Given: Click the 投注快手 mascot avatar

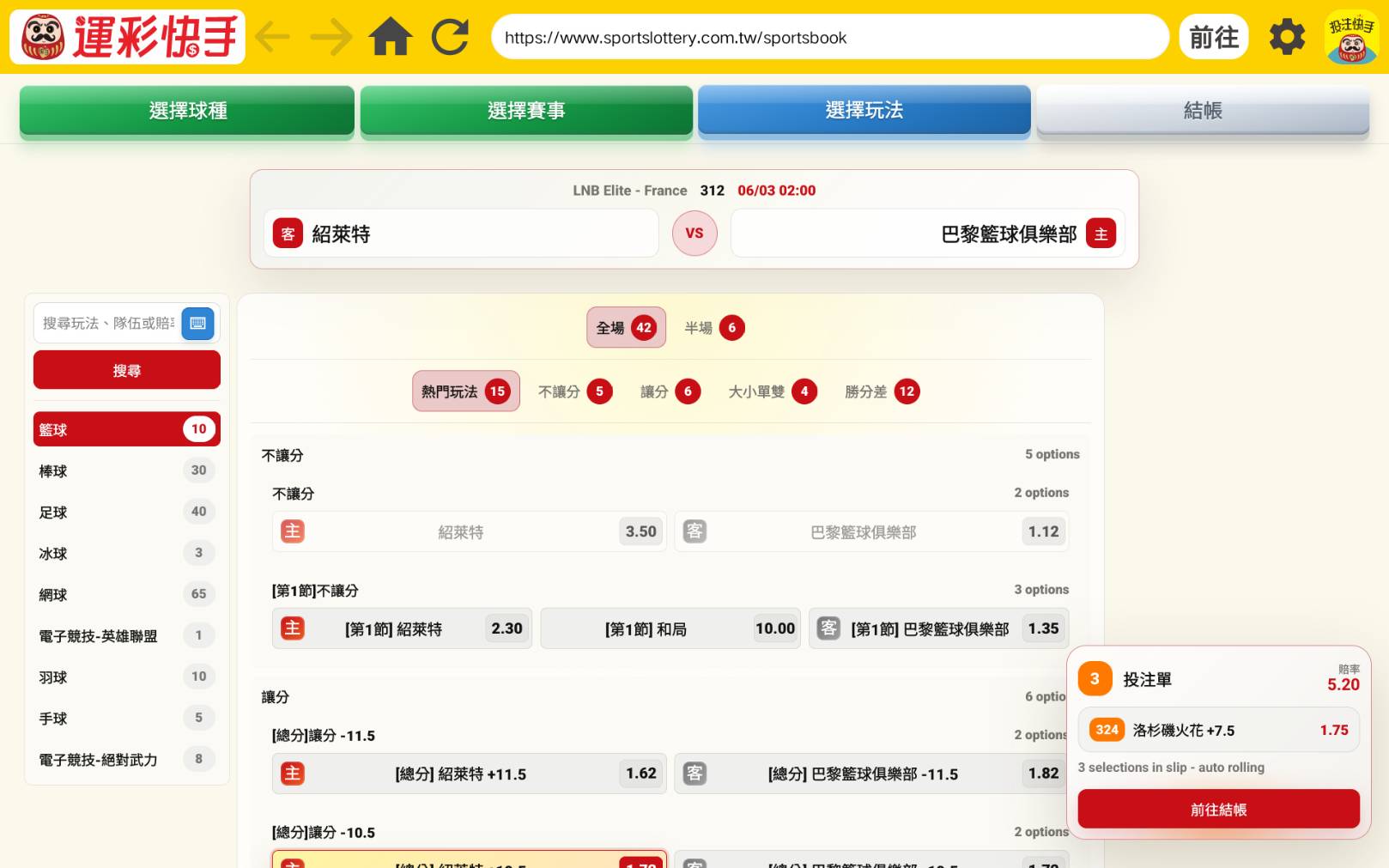Looking at the screenshot, I should [1352, 37].
